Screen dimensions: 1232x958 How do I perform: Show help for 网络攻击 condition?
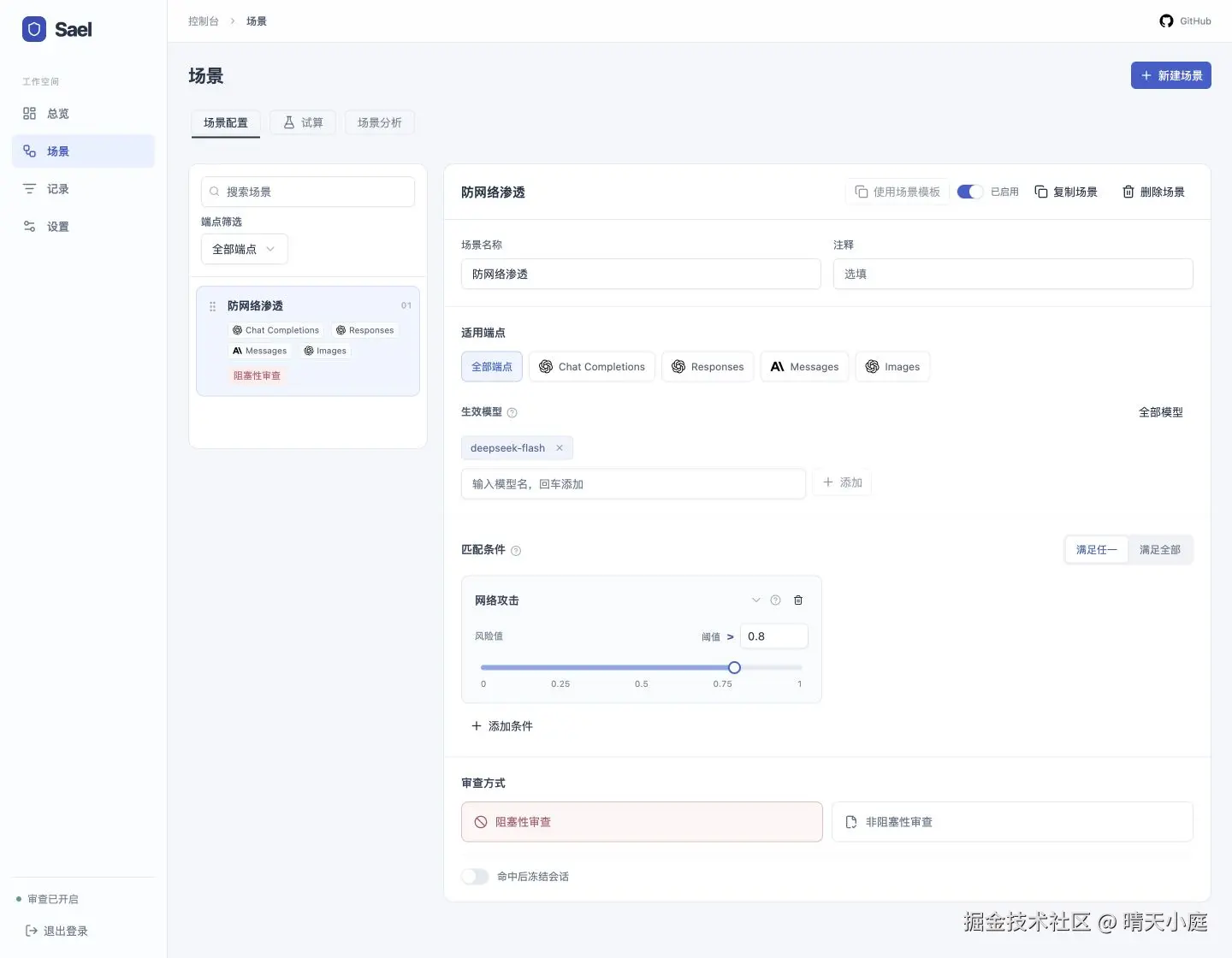(775, 600)
